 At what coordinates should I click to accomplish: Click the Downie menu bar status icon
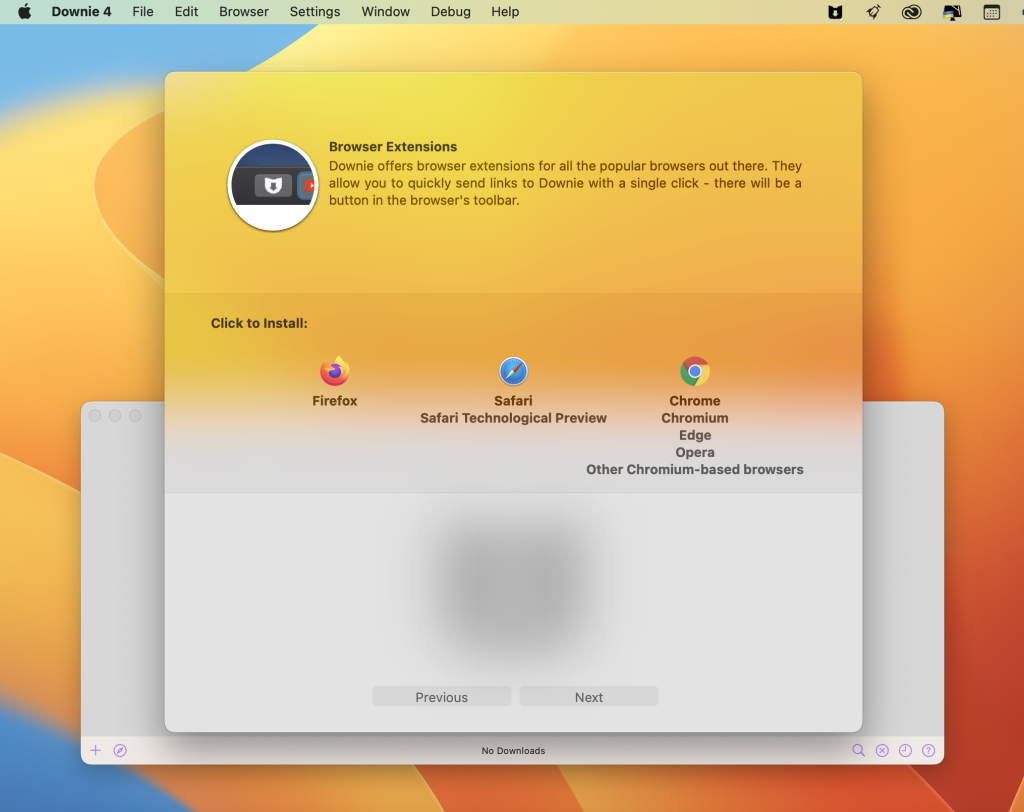(x=835, y=12)
